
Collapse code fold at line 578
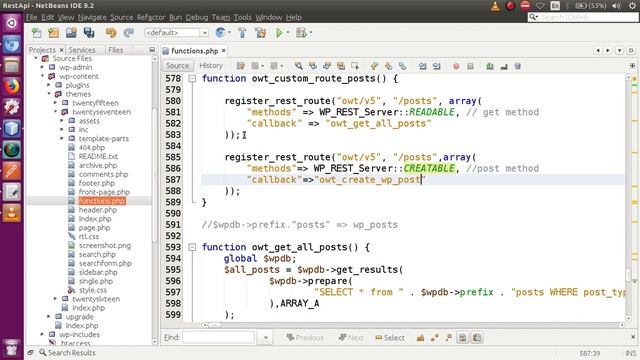tap(192, 78)
